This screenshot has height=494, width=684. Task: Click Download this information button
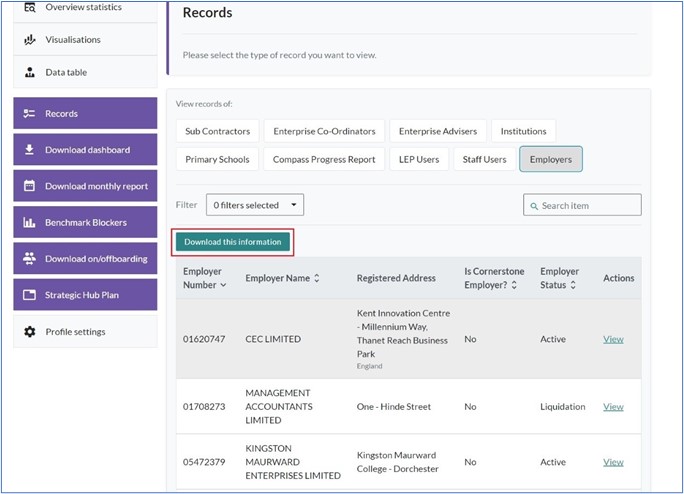click(233, 242)
